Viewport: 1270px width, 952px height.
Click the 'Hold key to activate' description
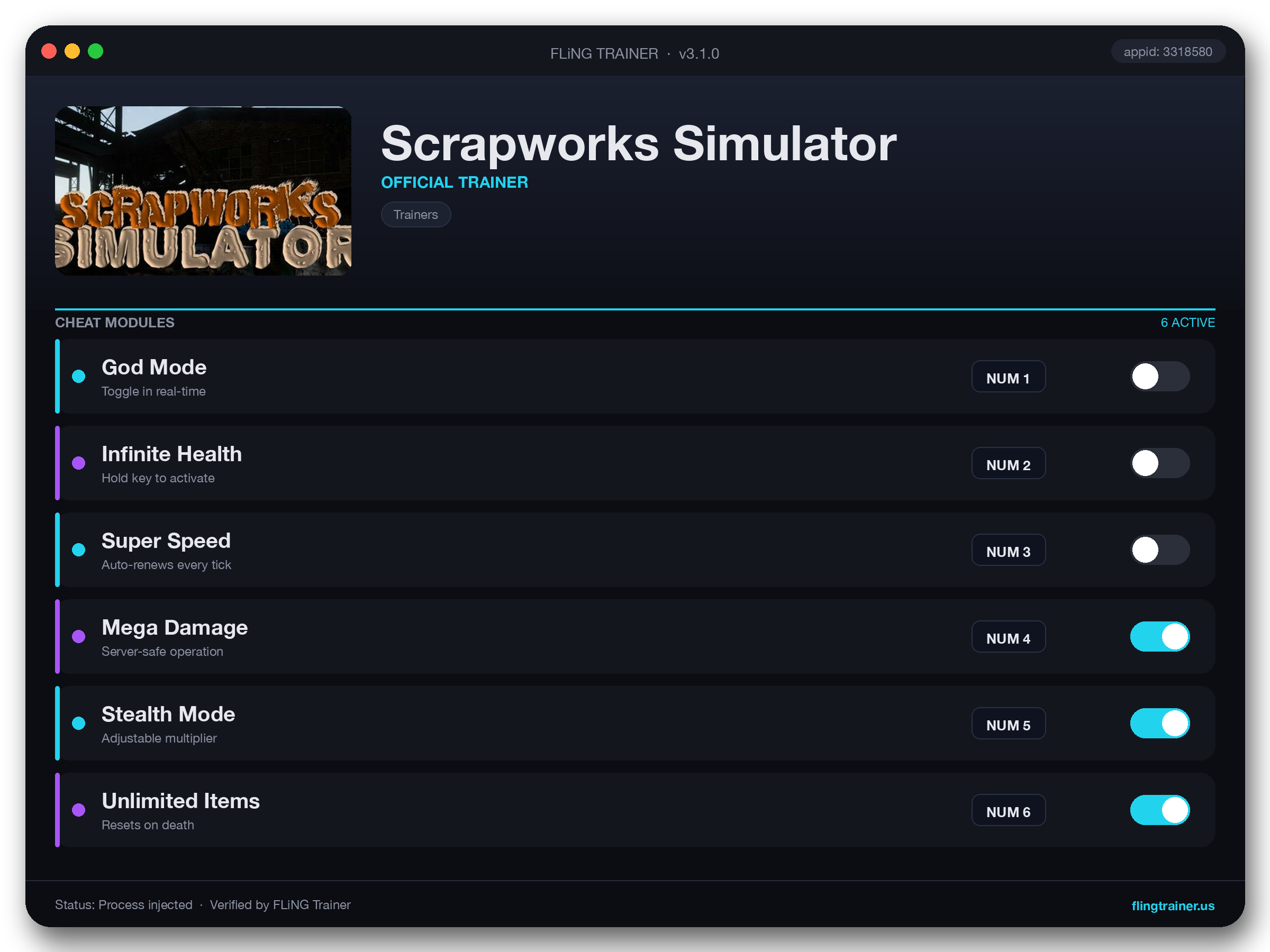(158, 478)
